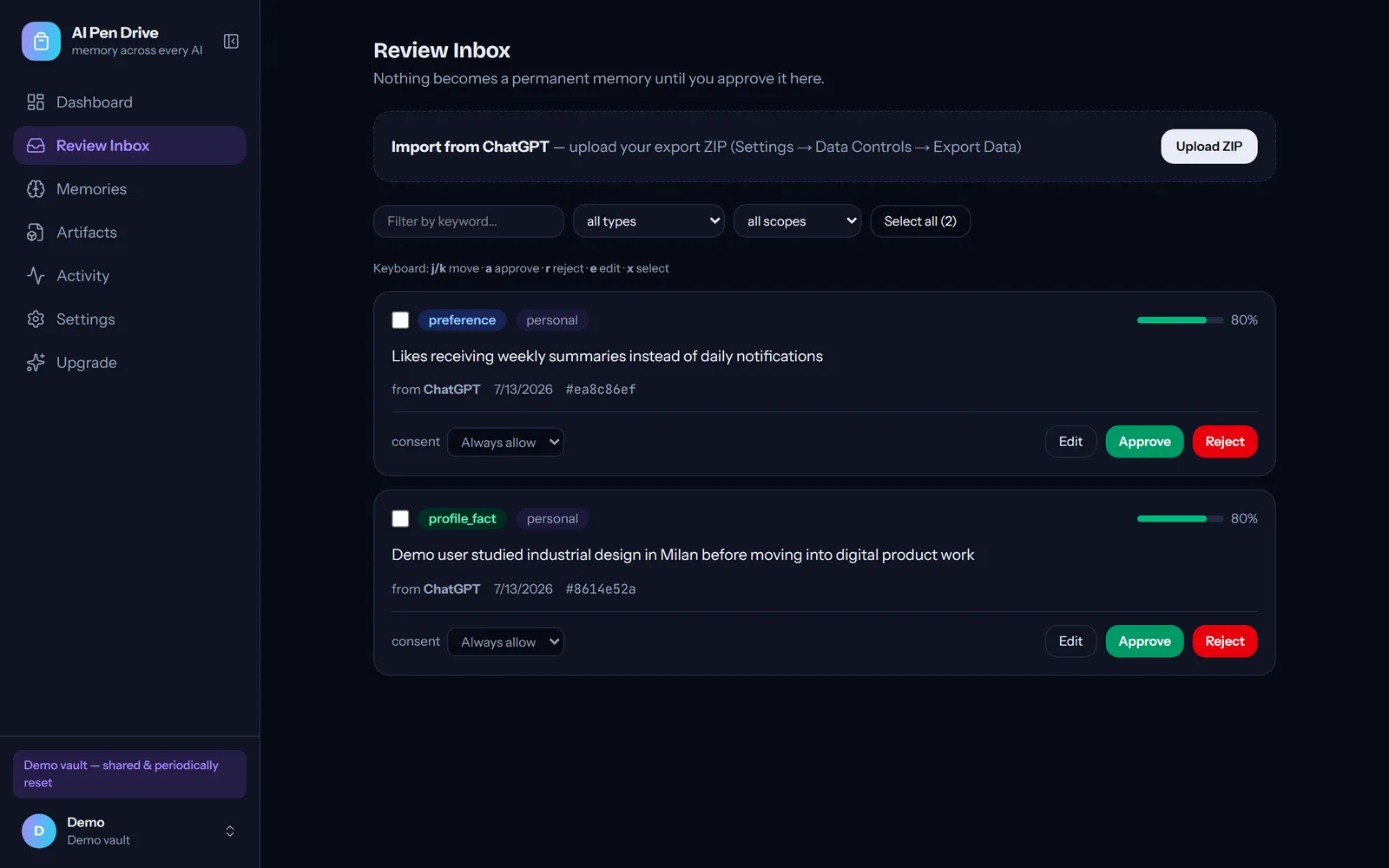Open the all types filter dropdown
The height and width of the screenshot is (868, 1389).
(648, 221)
